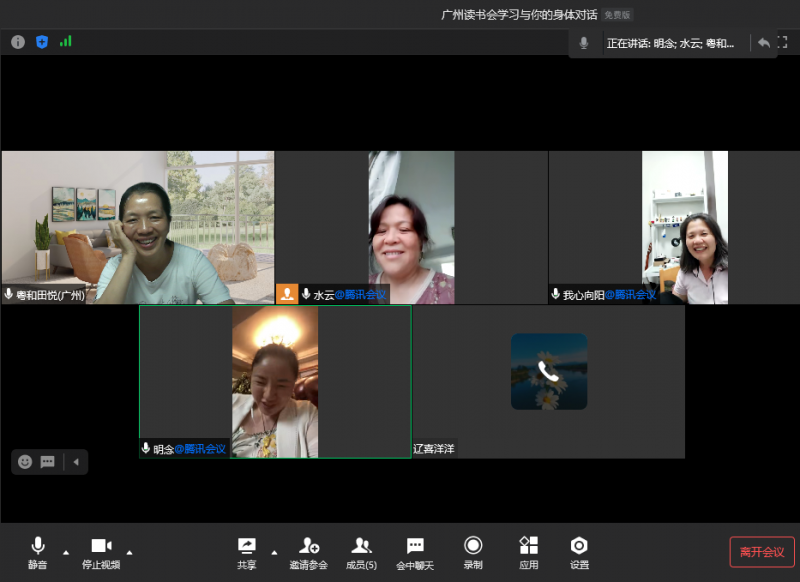Screen dimensions: 800x582
Task: Mute microphone with 静音
Action: [38, 552]
